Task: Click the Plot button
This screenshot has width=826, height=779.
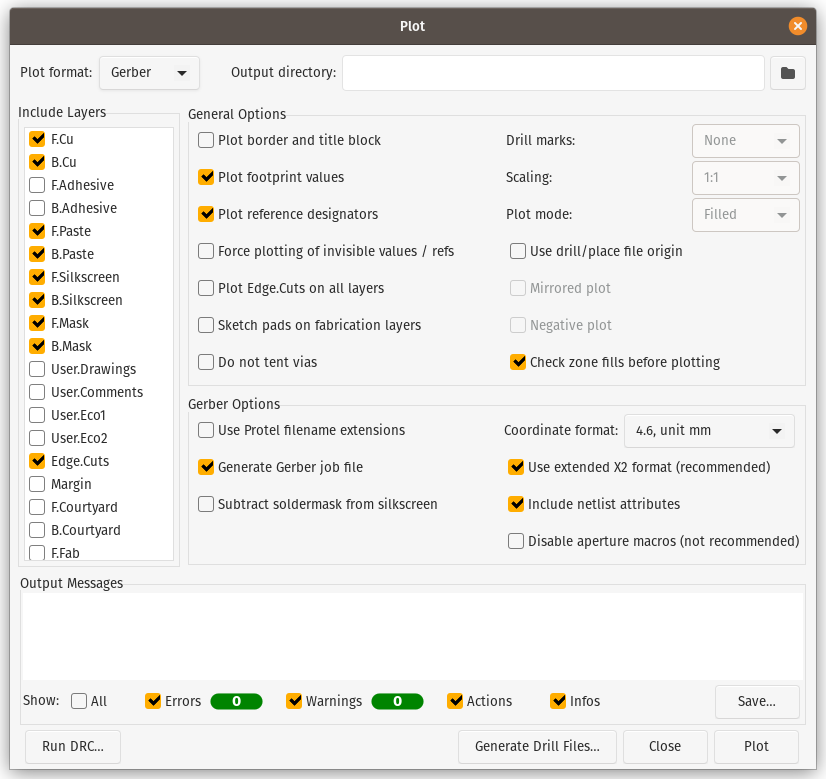Action: 756,747
